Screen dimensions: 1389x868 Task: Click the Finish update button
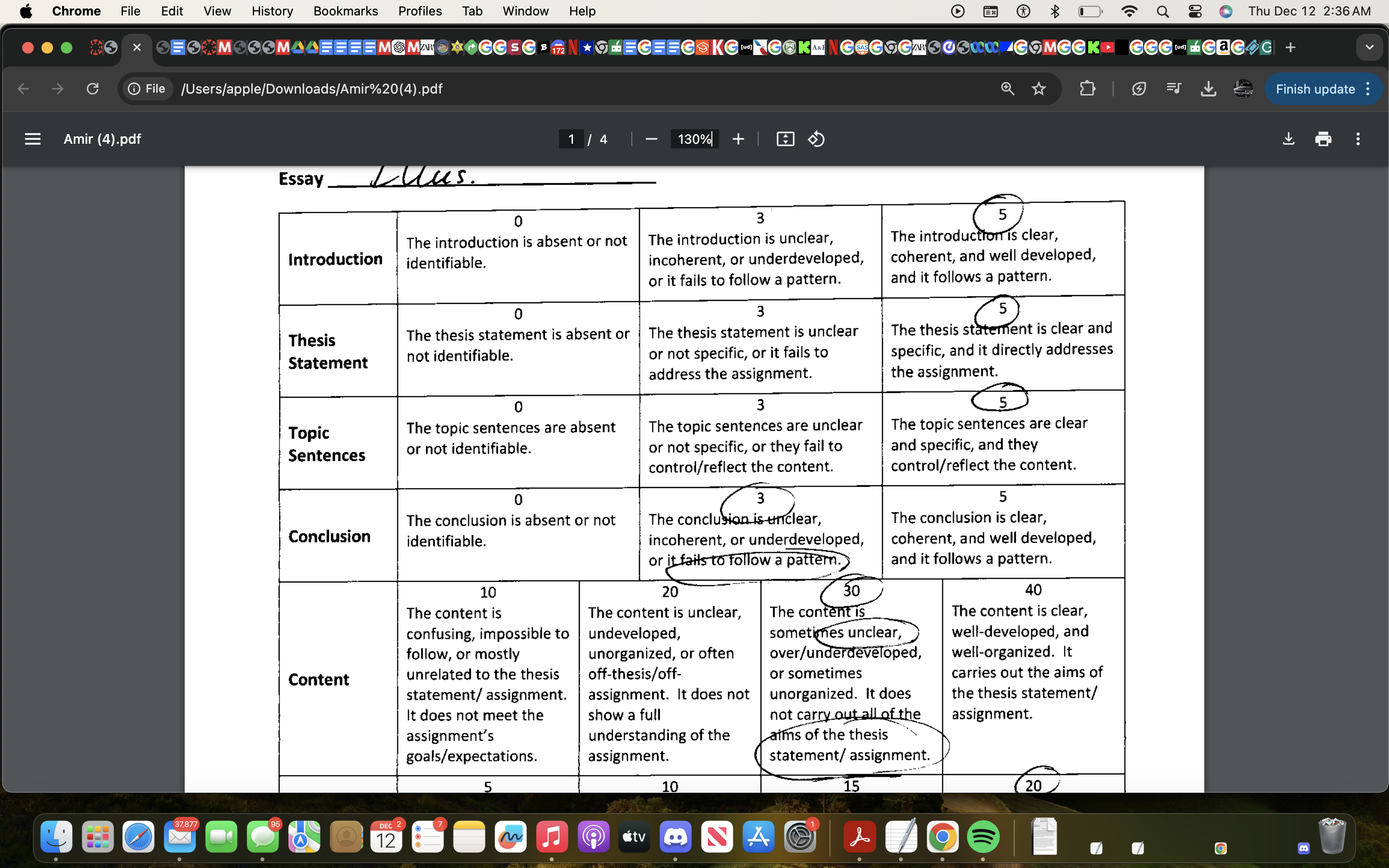click(x=1315, y=88)
